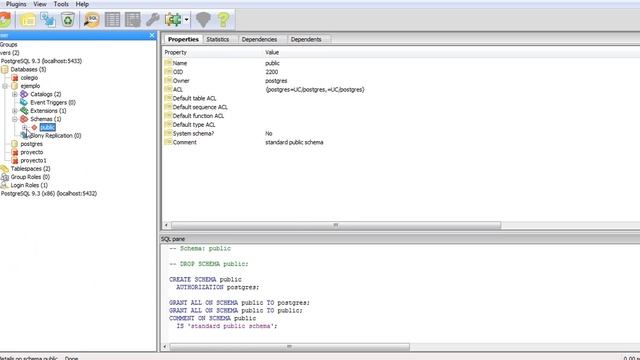The height and width of the screenshot is (360, 640).
Task: Click the Refresh toolbar icon
Action: point(5,20)
